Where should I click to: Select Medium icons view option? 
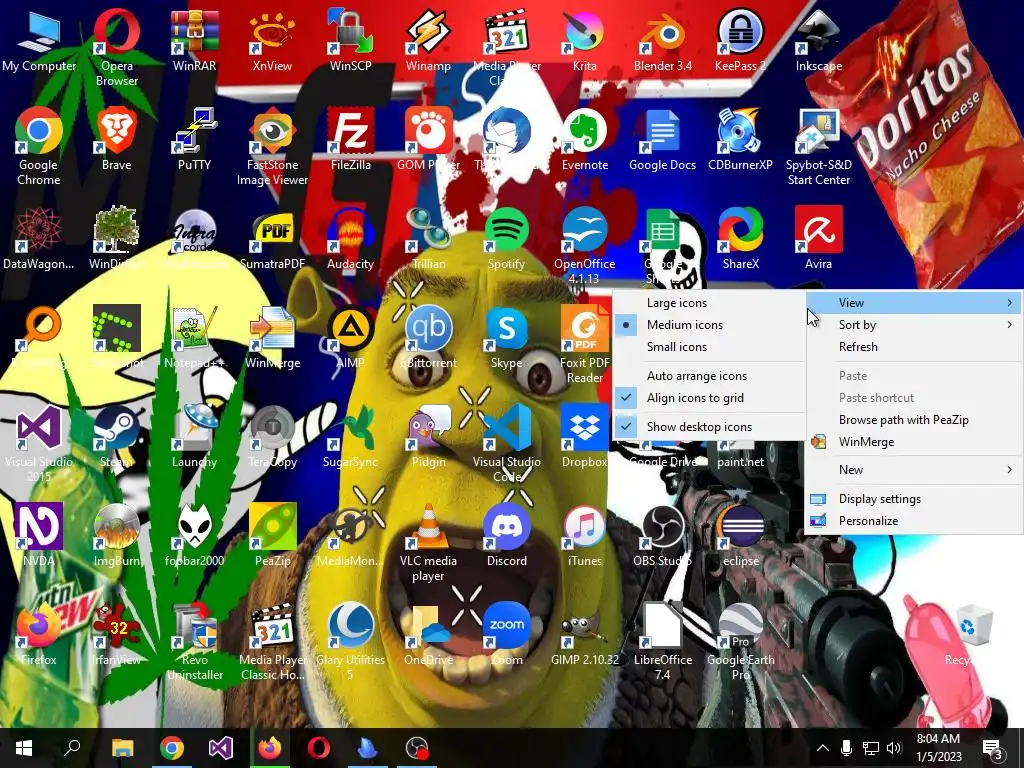[x=709, y=325]
